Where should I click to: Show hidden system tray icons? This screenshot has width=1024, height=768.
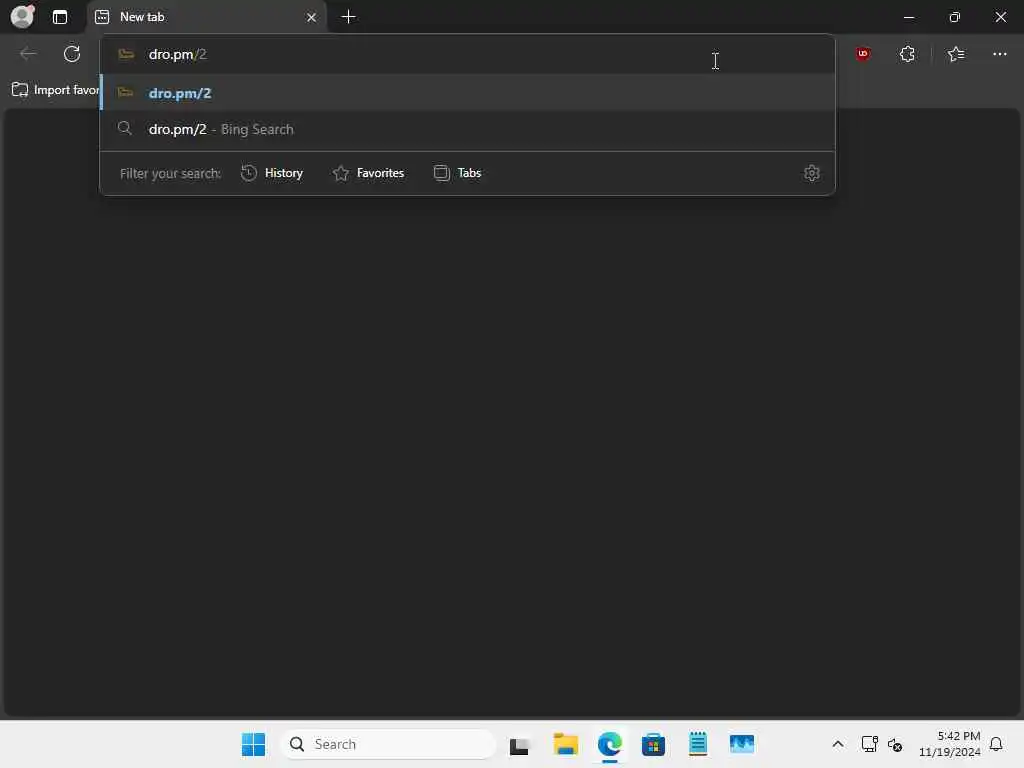coord(838,744)
